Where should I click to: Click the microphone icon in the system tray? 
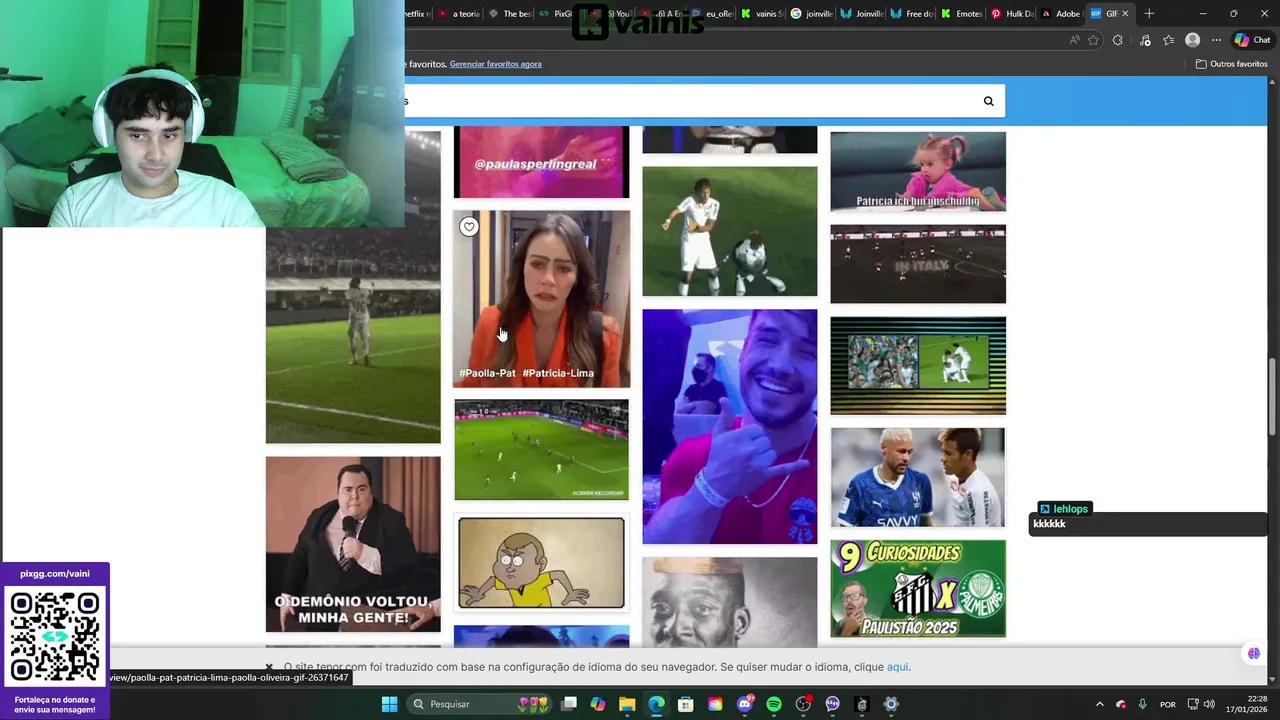(1142, 704)
